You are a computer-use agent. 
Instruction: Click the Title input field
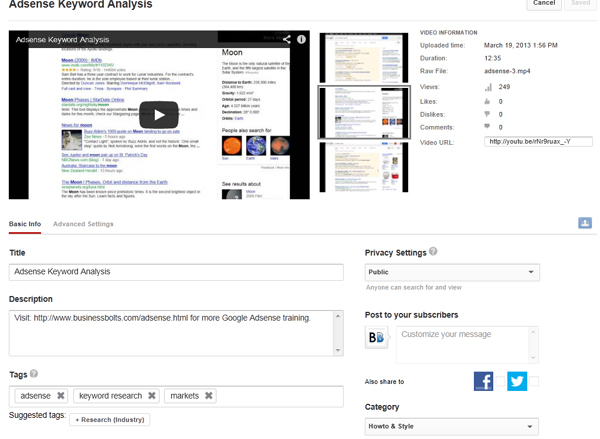(x=176, y=272)
